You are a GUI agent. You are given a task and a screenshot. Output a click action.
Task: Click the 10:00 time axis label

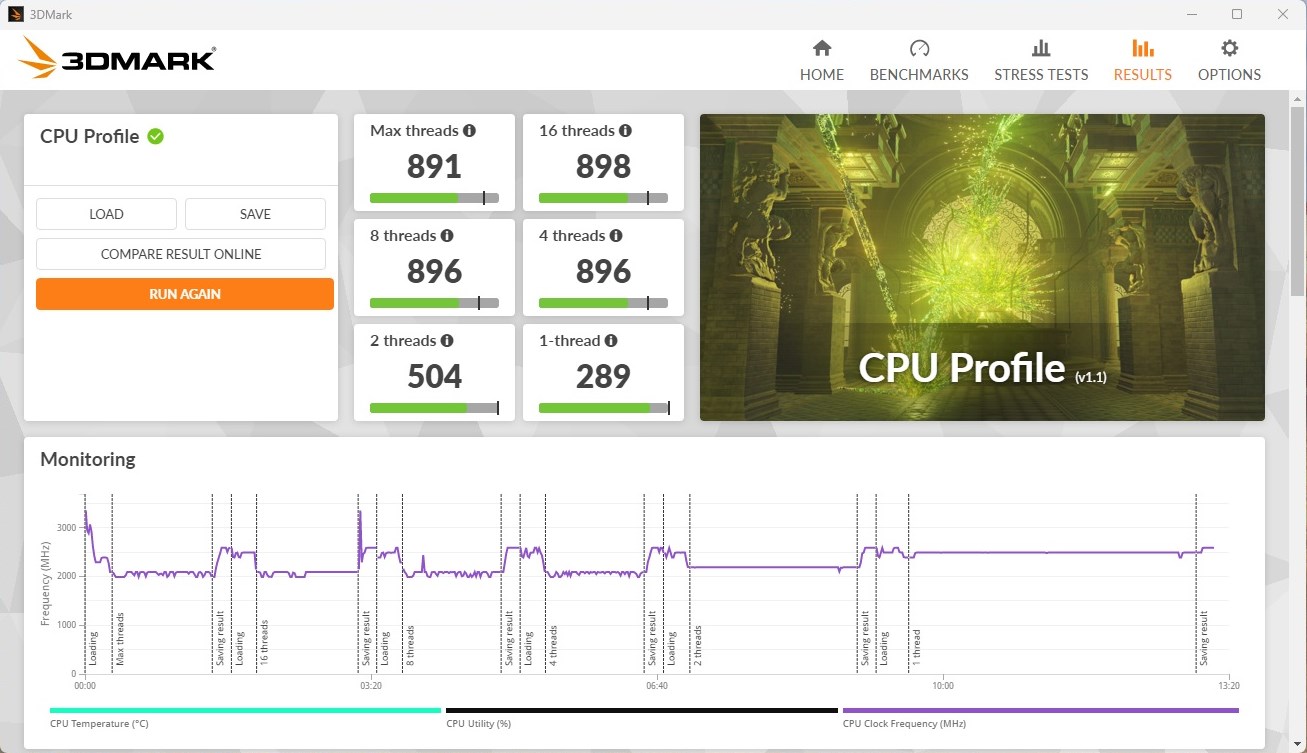943,686
